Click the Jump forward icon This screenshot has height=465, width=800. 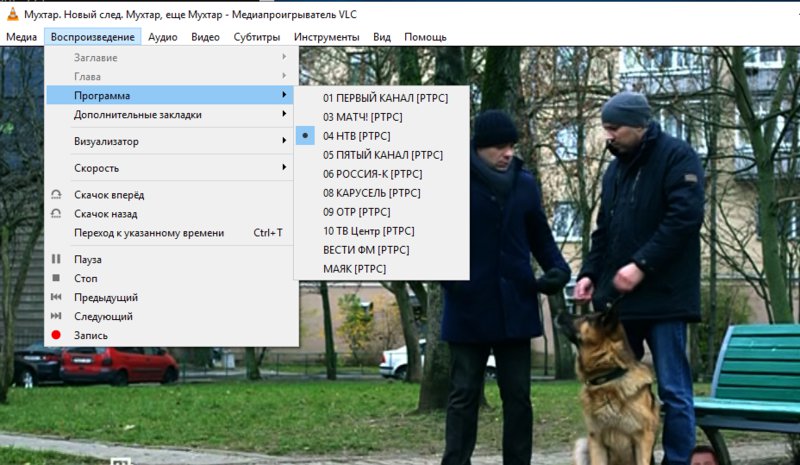tap(56, 195)
